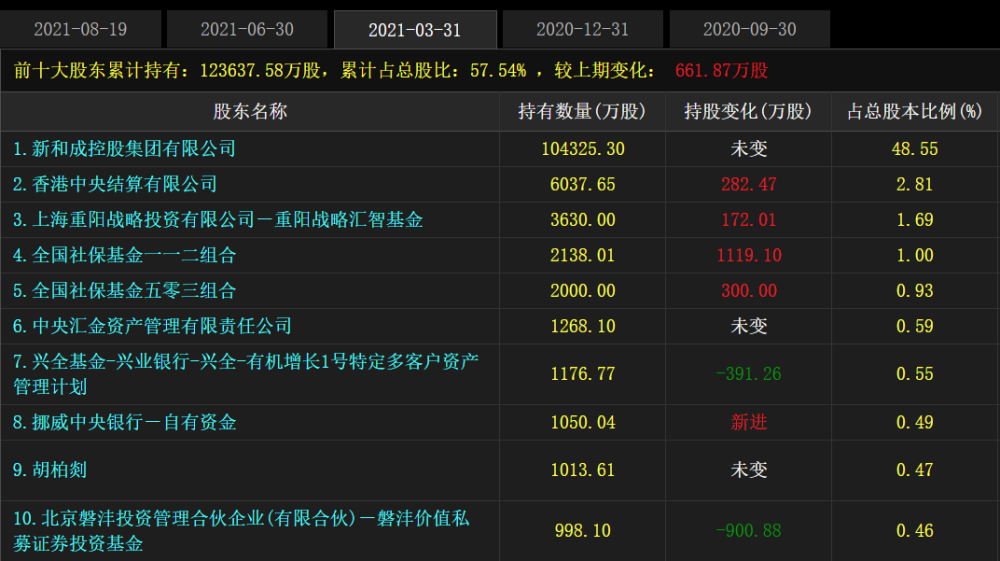The height and width of the screenshot is (561, 1000).
Task: Click the change value -391.26
Action: [x=749, y=374]
